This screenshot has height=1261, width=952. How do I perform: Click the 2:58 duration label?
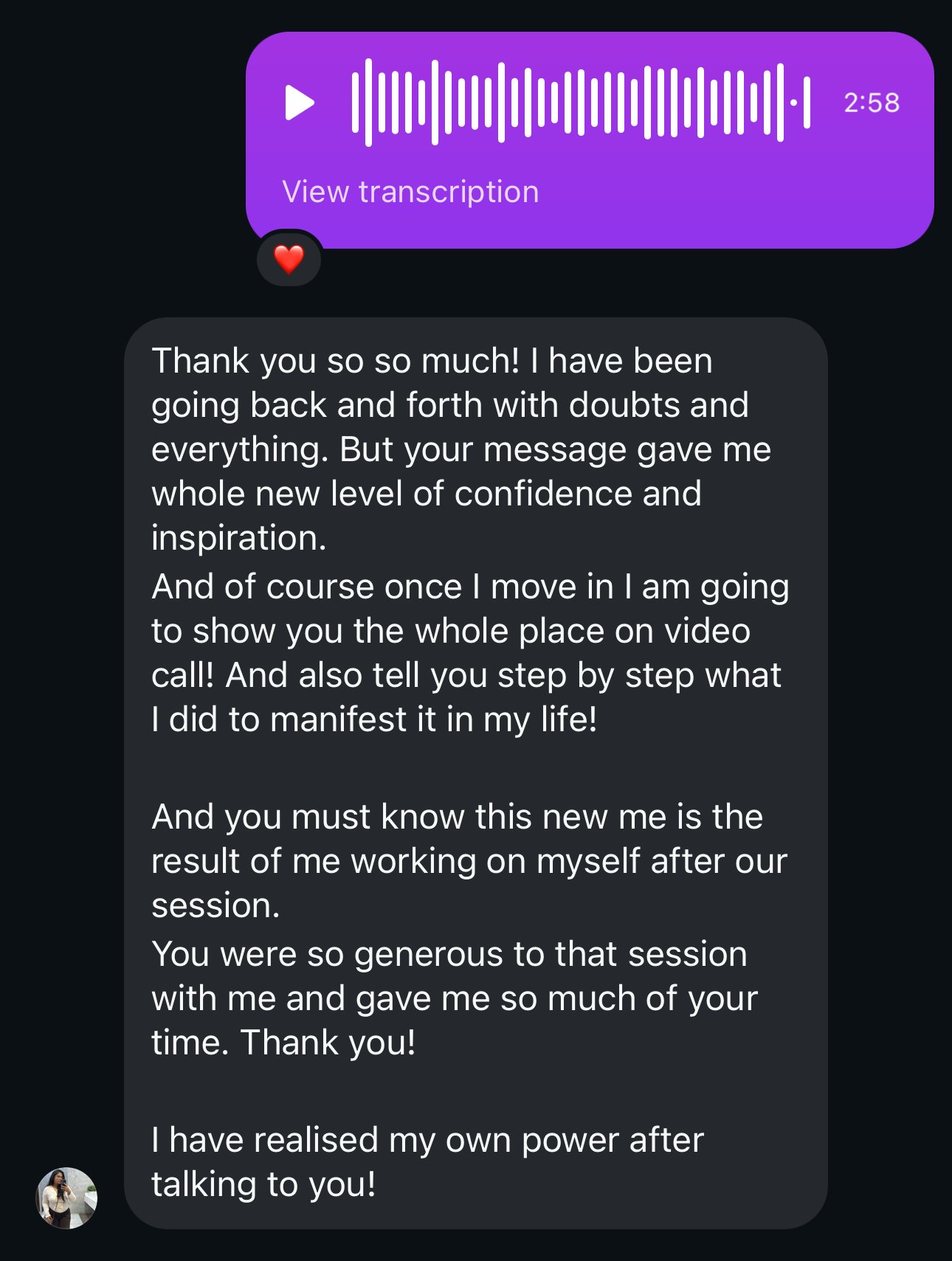pyautogui.click(x=872, y=103)
